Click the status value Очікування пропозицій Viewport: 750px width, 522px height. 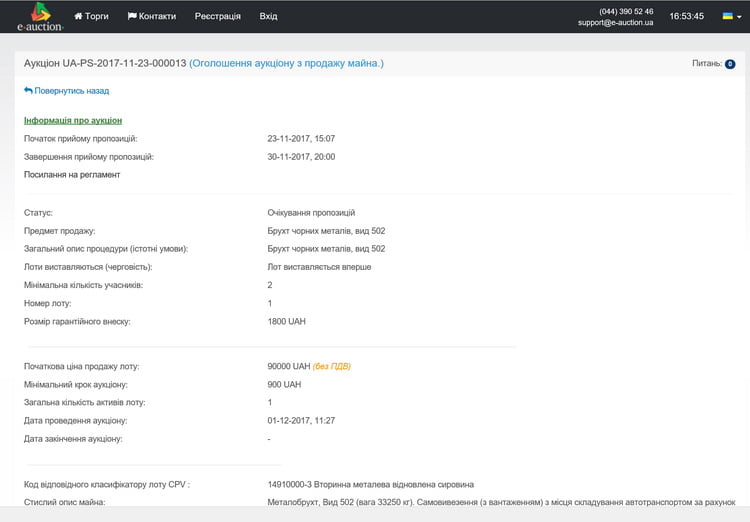coord(311,213)
